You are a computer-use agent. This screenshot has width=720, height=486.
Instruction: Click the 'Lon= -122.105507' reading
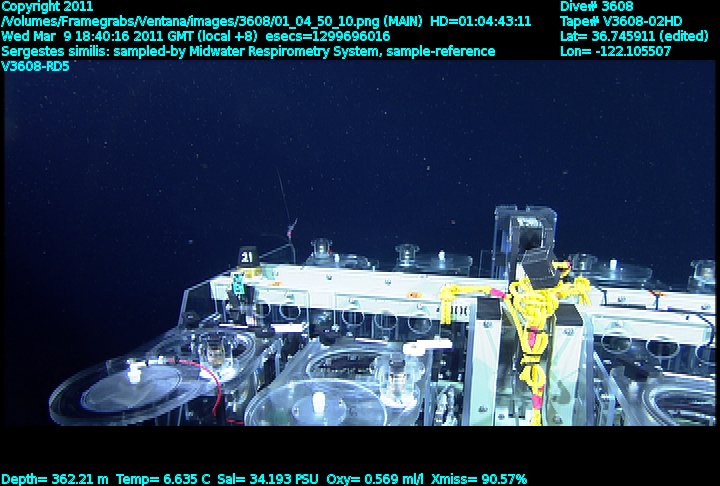(615, 51)
